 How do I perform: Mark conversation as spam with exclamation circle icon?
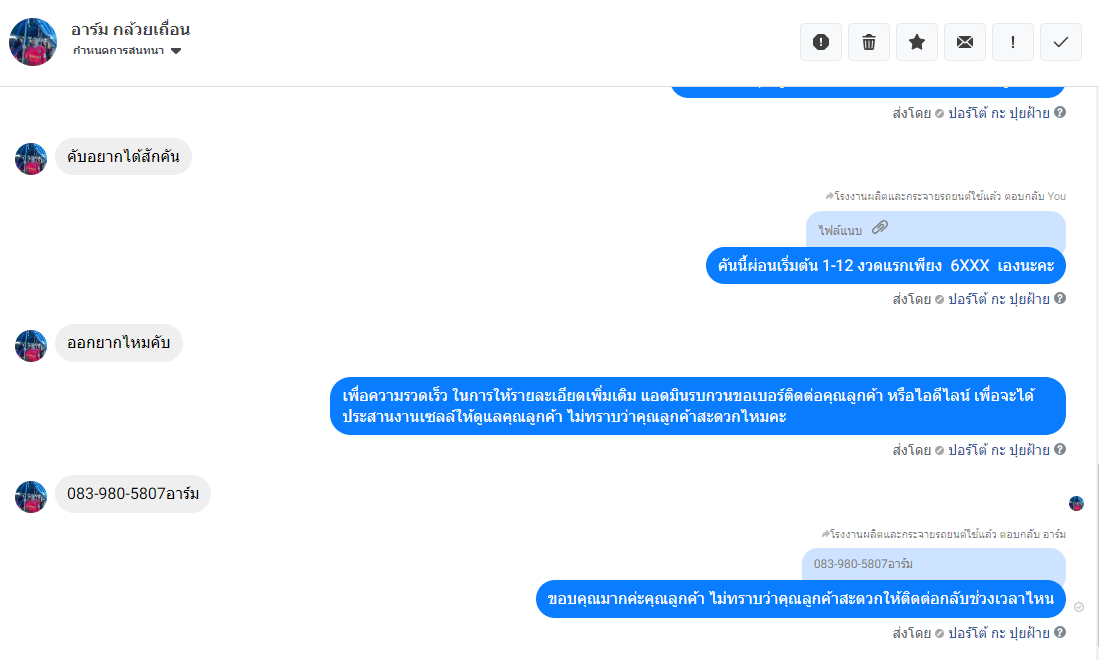pyautogui.click(x=821, y=42)
